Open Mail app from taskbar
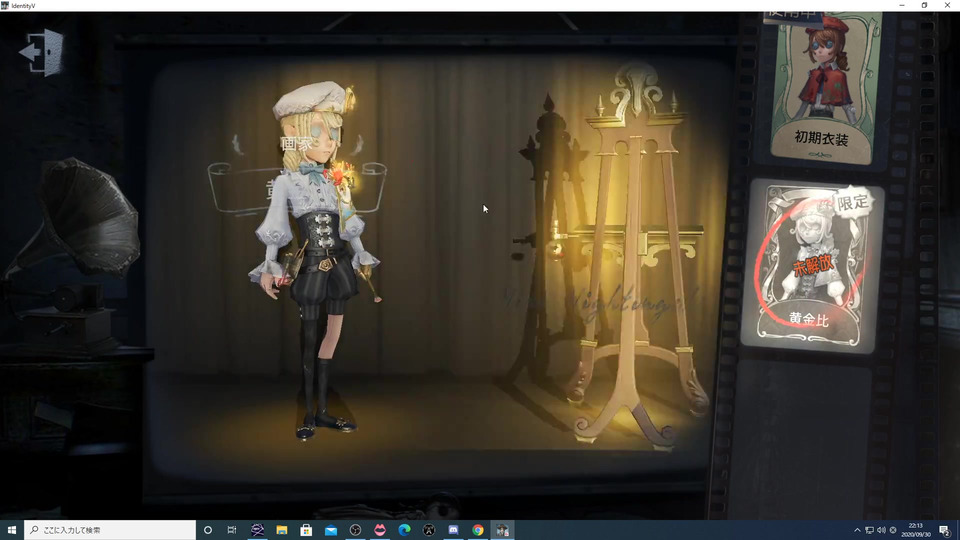The height and width of the screenshot is (540, 960). point(331,530)
